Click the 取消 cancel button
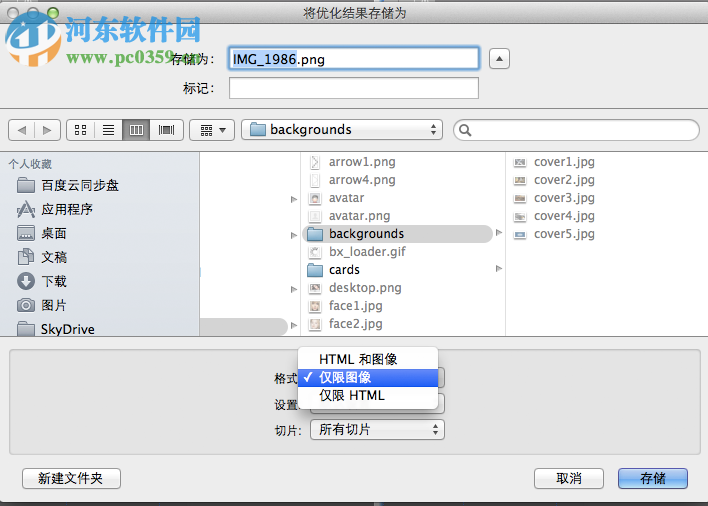This screenshot has width=708, height=506. click(x=569, y=478)
